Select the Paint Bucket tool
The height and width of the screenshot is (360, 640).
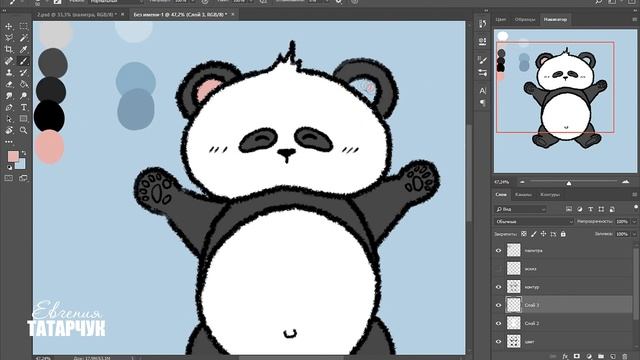tap(23, 84)
